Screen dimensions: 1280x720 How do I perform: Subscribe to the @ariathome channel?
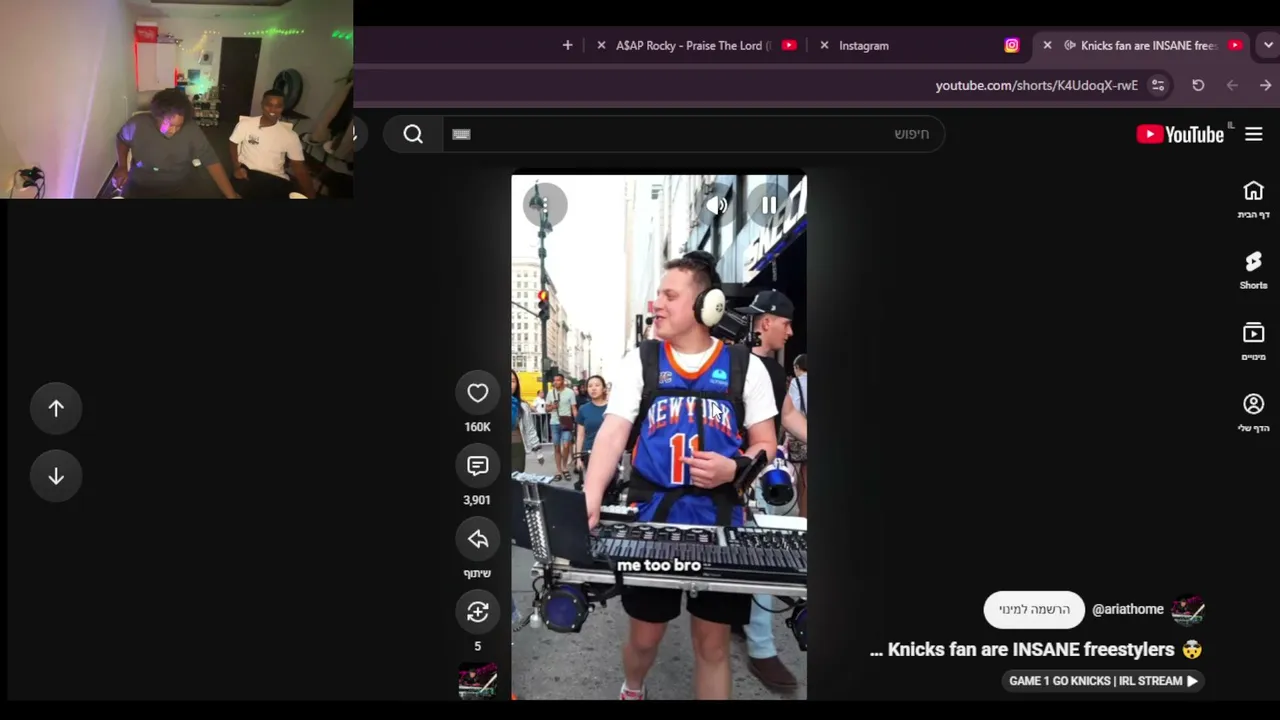(1034, 610)
